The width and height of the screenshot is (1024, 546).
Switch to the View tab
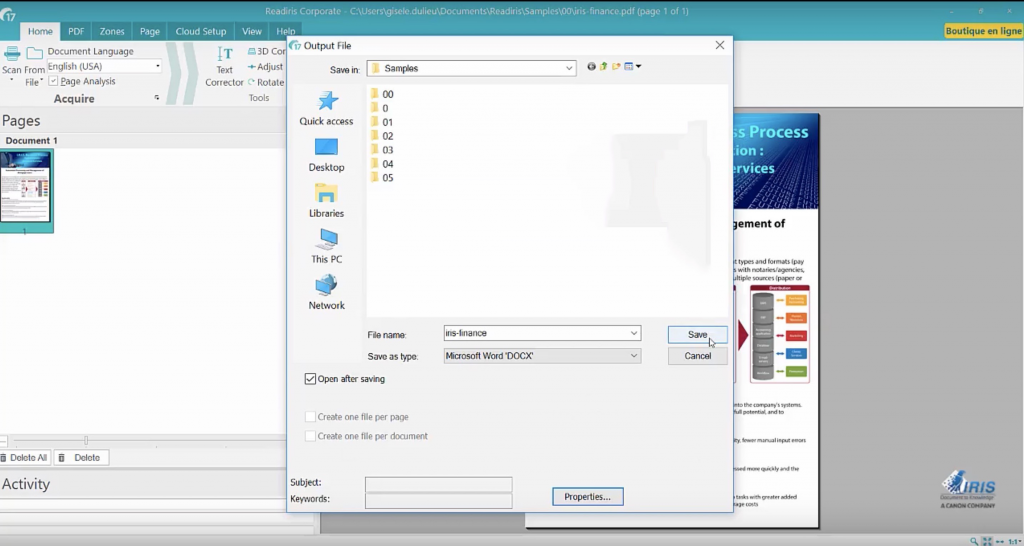[251, 31]
